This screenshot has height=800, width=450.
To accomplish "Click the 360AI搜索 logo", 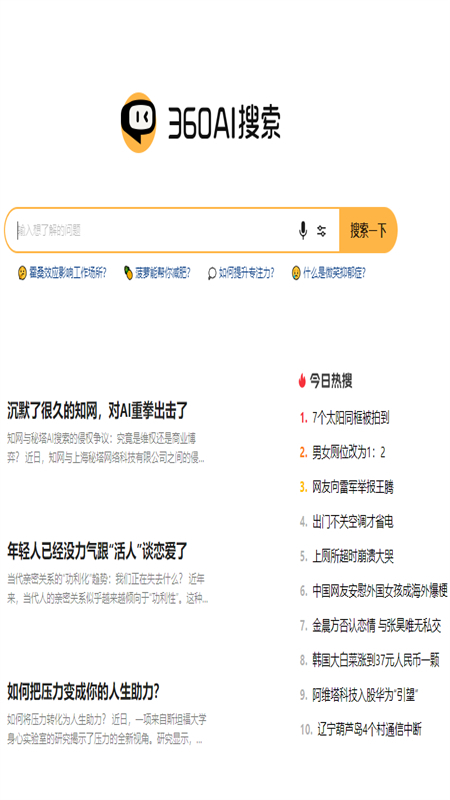I will pyautogui.click(x=201, y=122).
